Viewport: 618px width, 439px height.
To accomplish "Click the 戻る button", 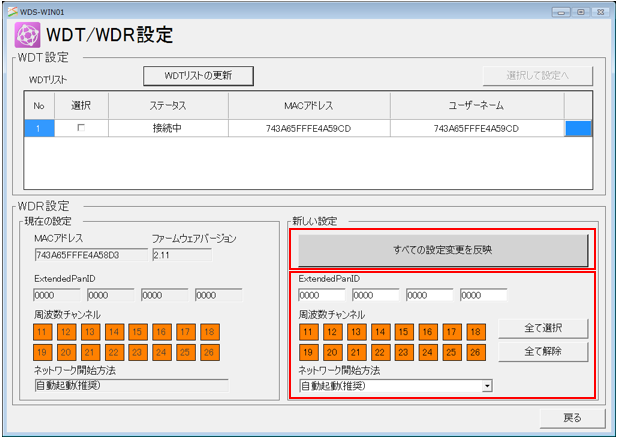I will 570,417.
